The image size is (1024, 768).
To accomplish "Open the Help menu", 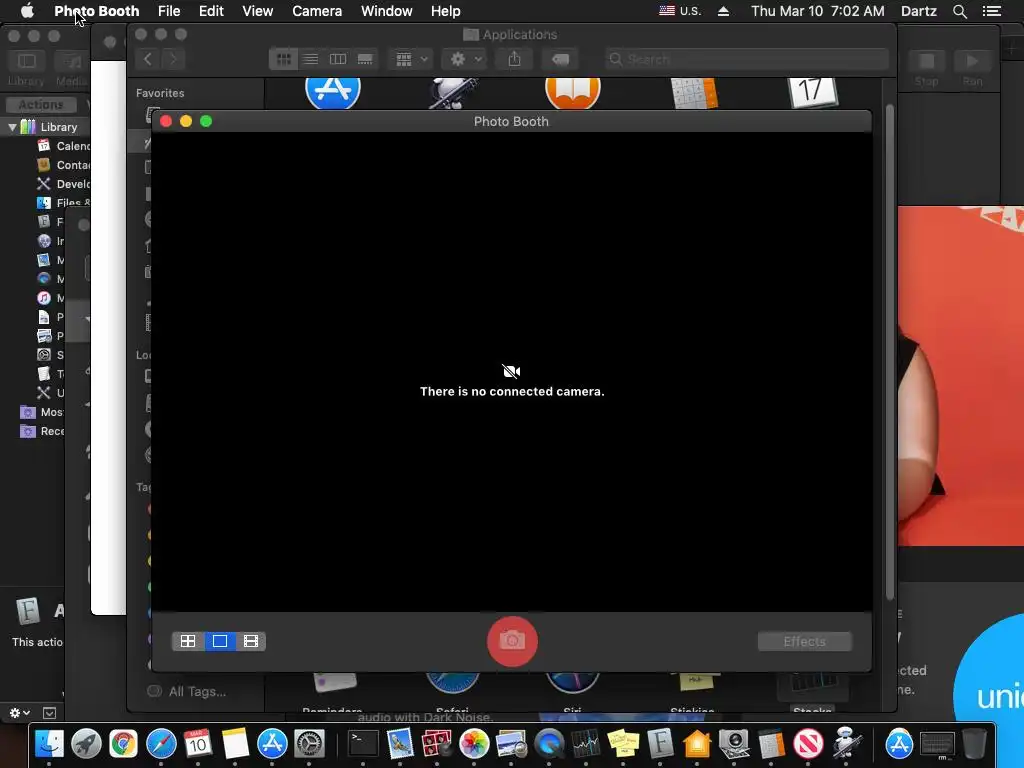I will (445, 11).
